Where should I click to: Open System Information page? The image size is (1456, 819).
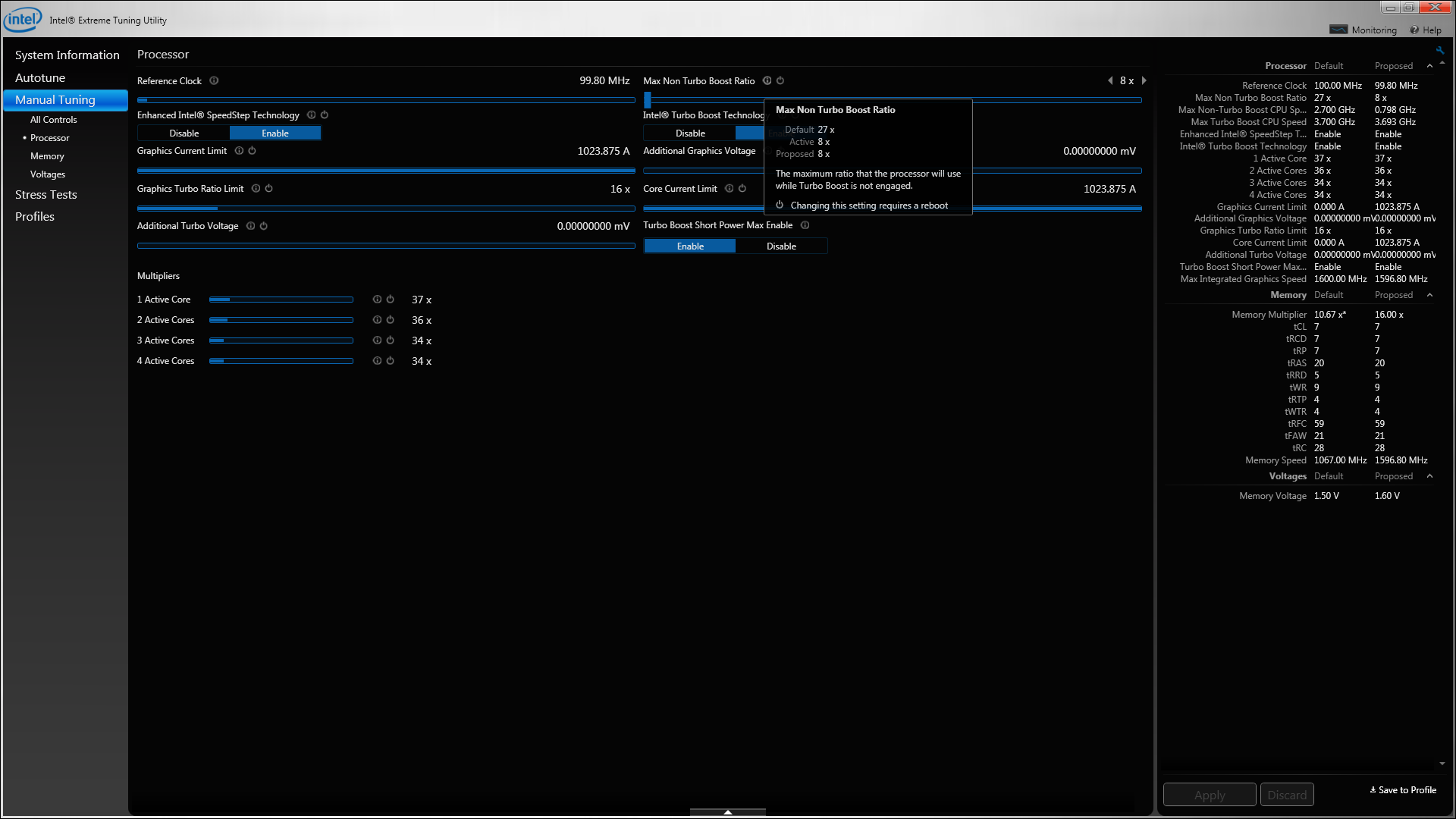coord(67,55)
